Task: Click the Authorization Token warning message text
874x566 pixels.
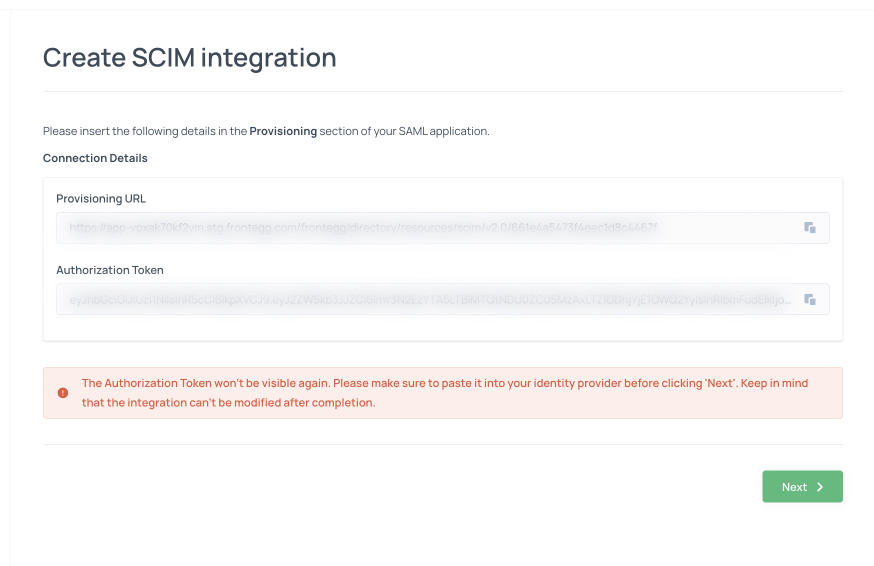Action: [444, 383]
